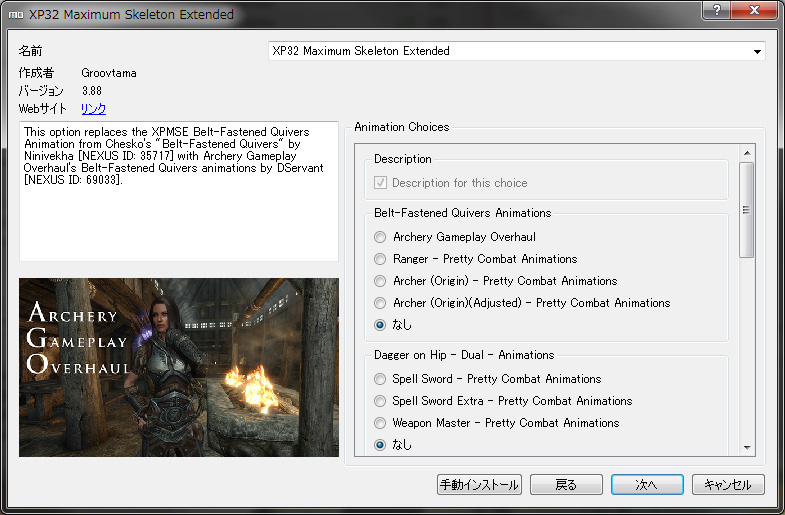
Task: Click the scroll down arrow in Animation Choices
Action: coord(747,447)
